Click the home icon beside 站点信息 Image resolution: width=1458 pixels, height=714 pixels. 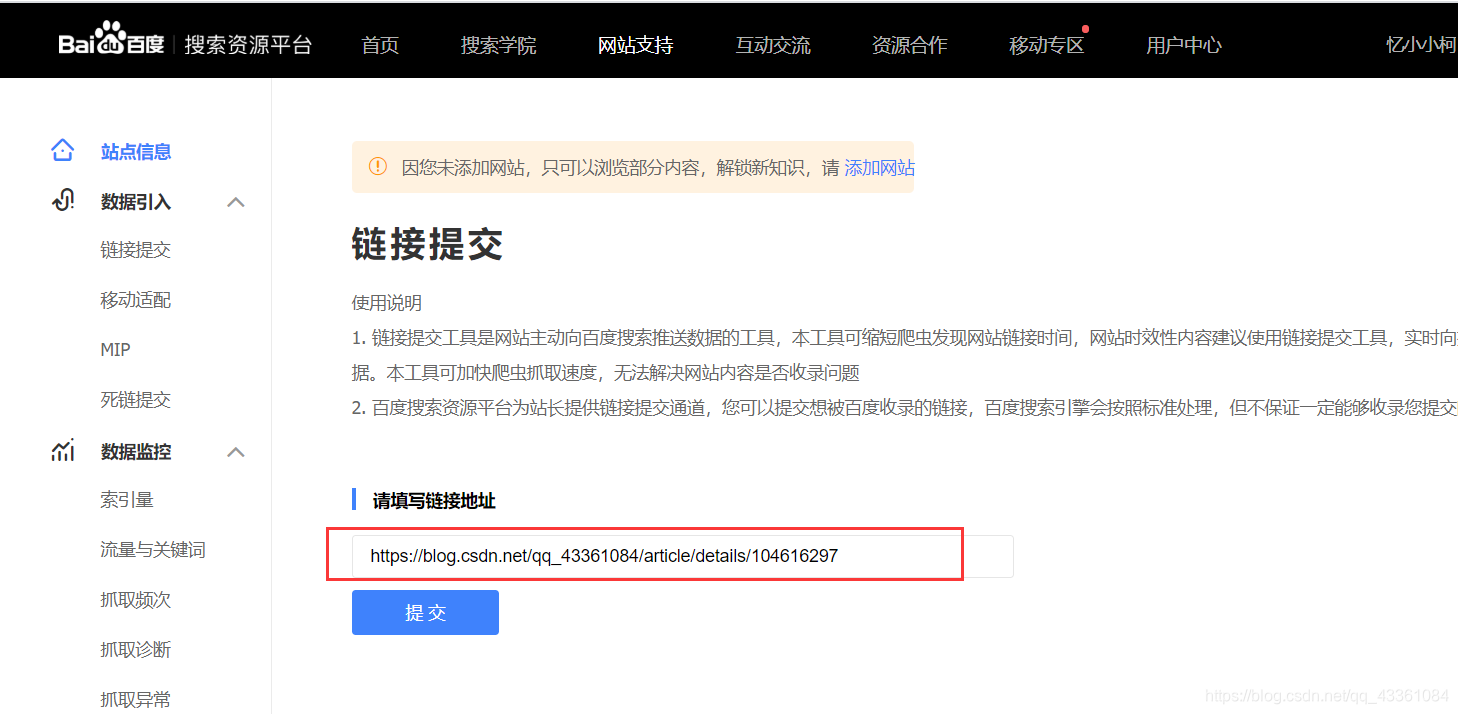(62, 150)
